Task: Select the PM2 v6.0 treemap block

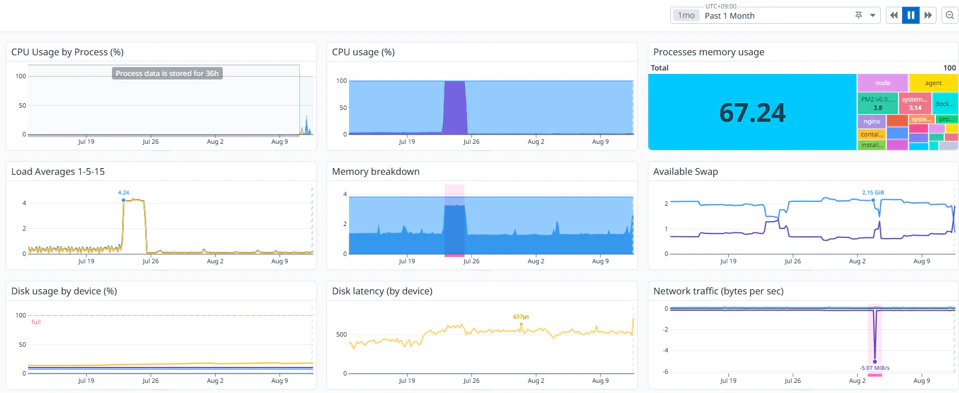Action: (x=878, y=103)
